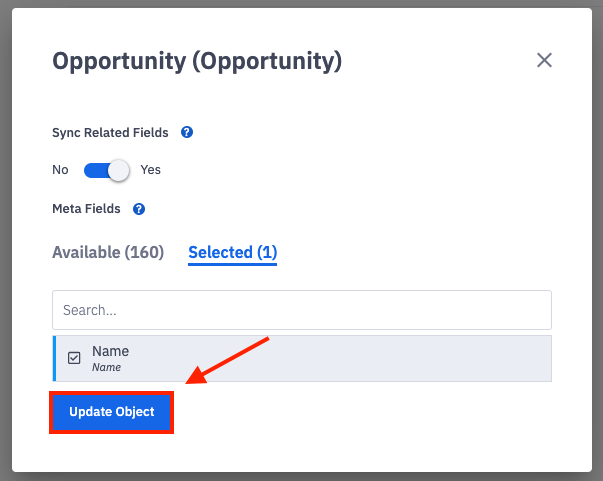
Task: Uncheck the Name field checkbox
Action: pos(74,358)
